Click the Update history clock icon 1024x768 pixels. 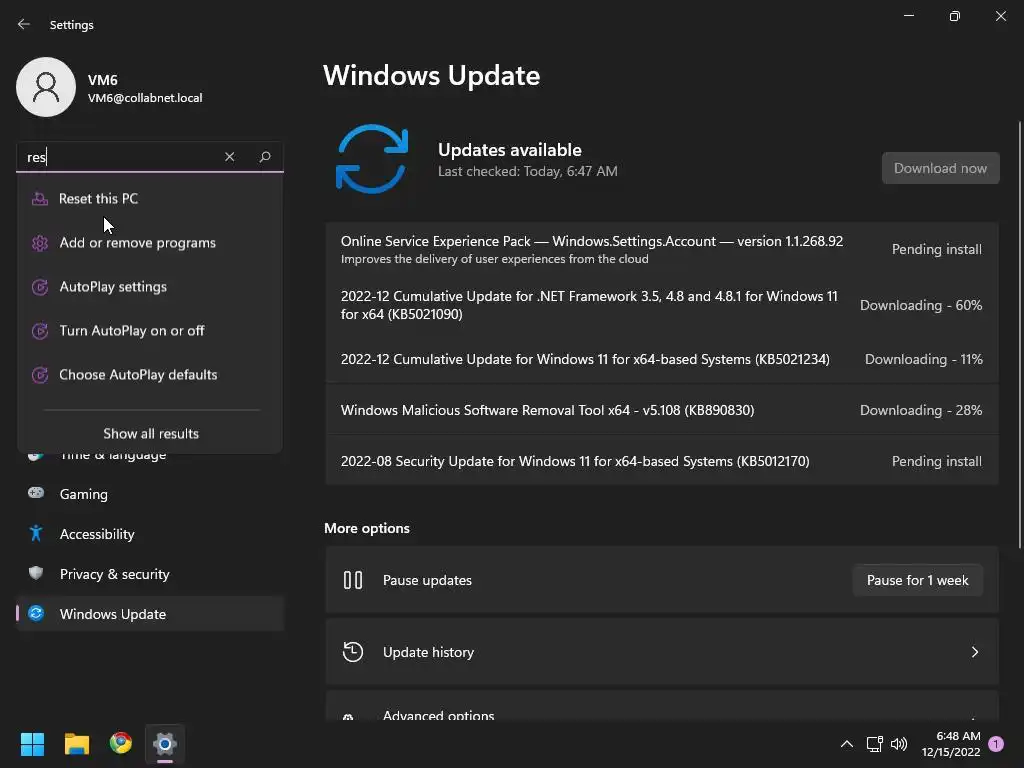[x=353, y=652]
